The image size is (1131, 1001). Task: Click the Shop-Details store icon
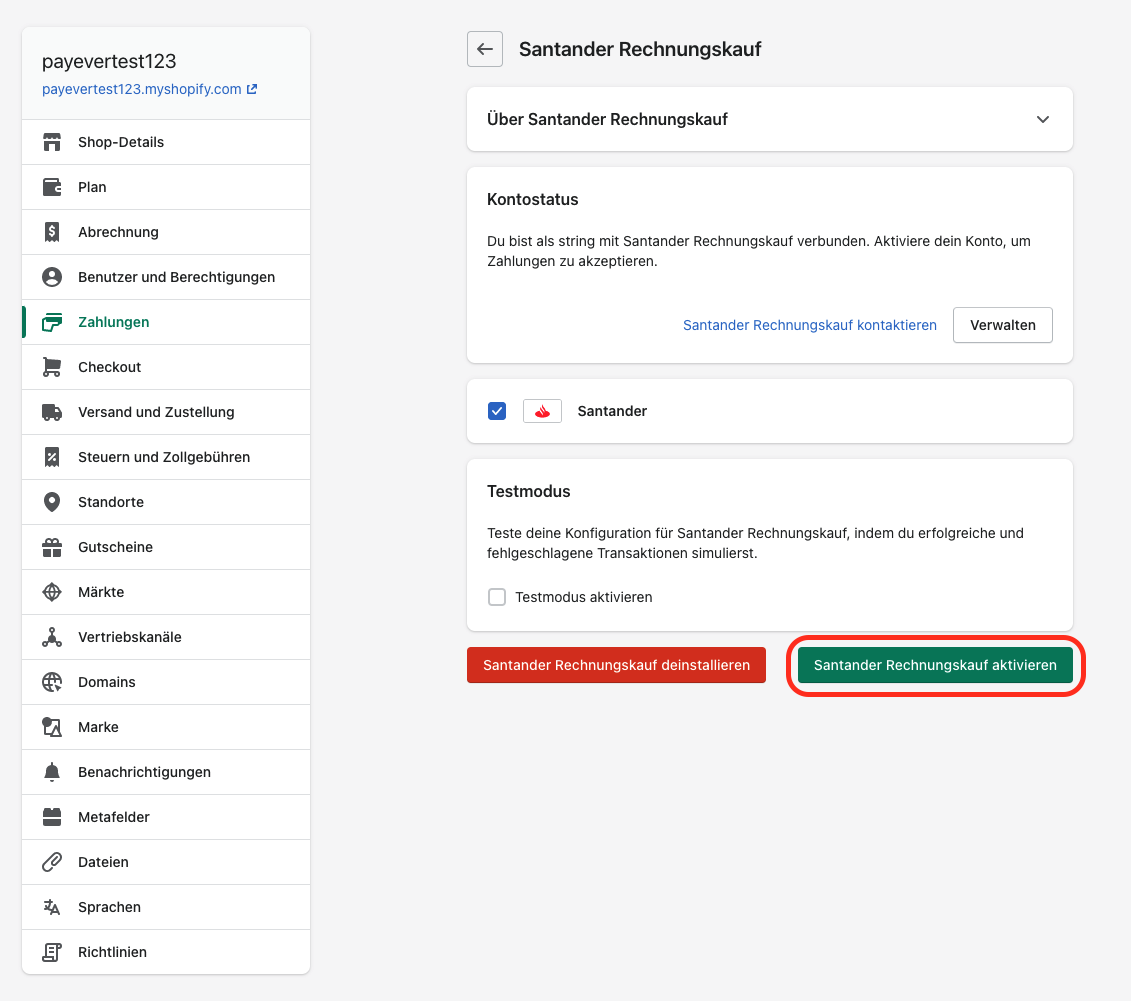pyautogui.click(x=52, y=142)
